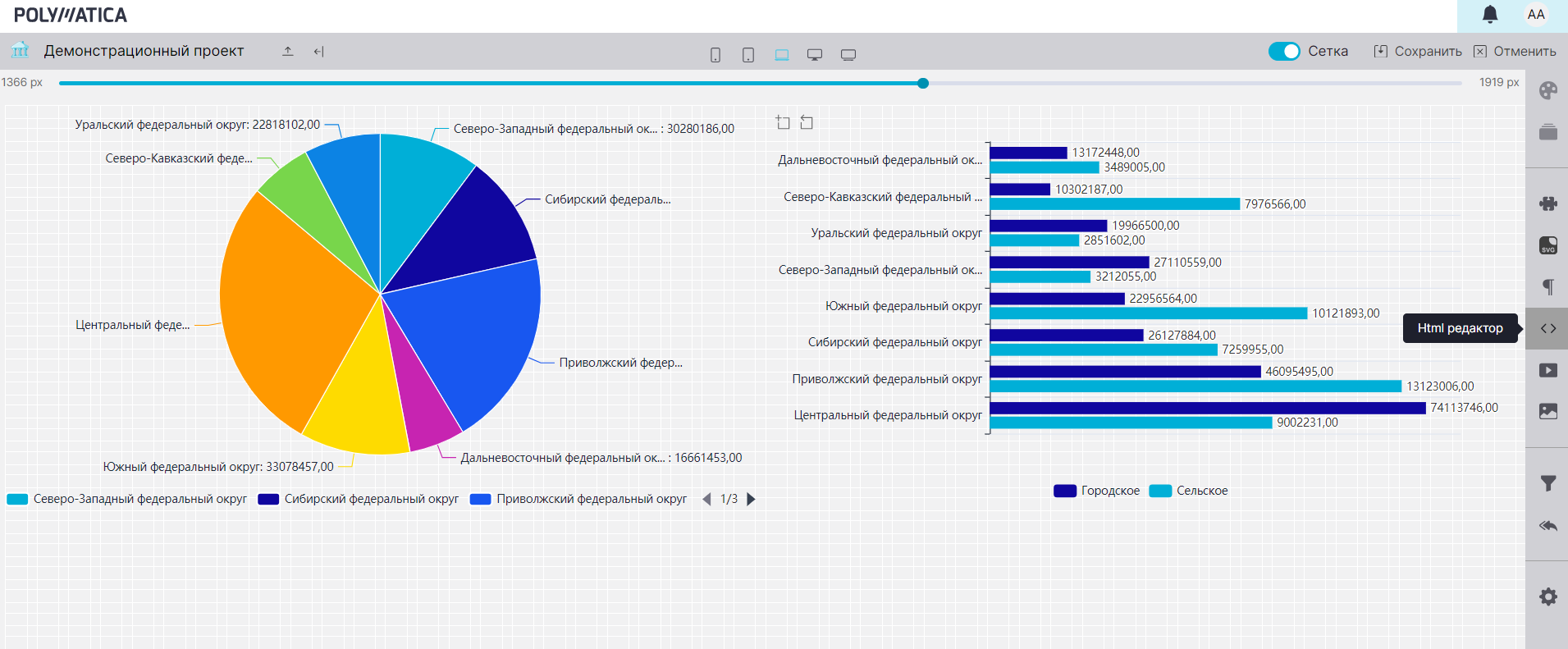This screenshot has height=649, width=1568.
Task: Click the canvas width slider handle
Action: [x=923, y=83]
